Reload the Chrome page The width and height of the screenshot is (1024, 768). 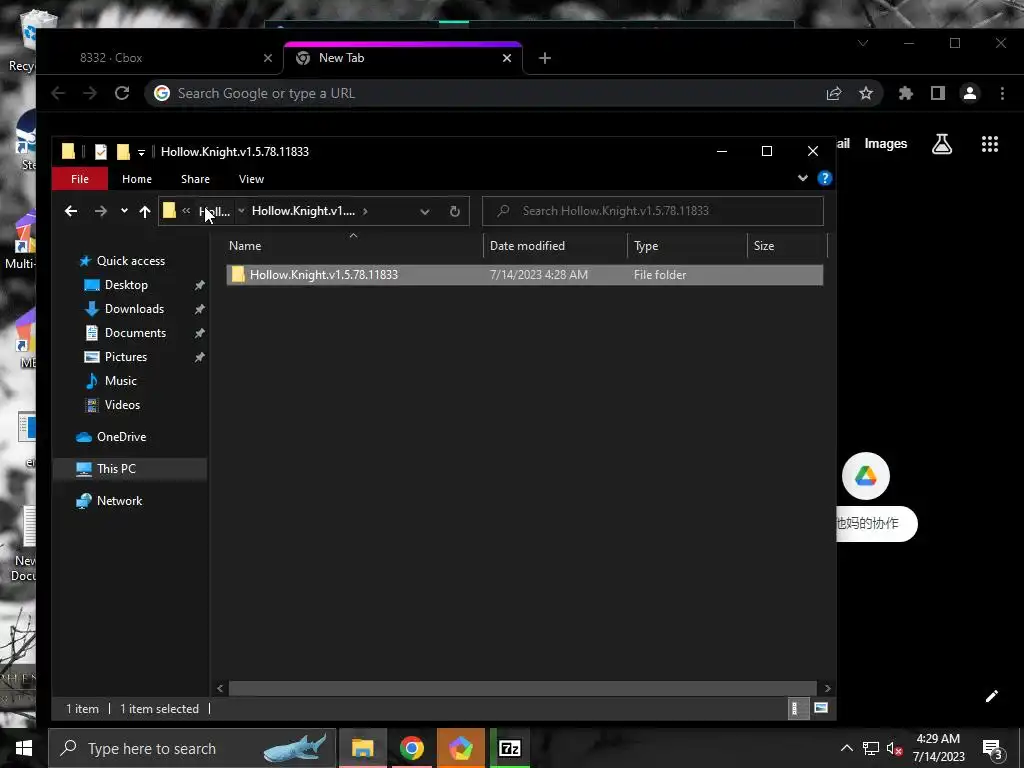(121, 93)
